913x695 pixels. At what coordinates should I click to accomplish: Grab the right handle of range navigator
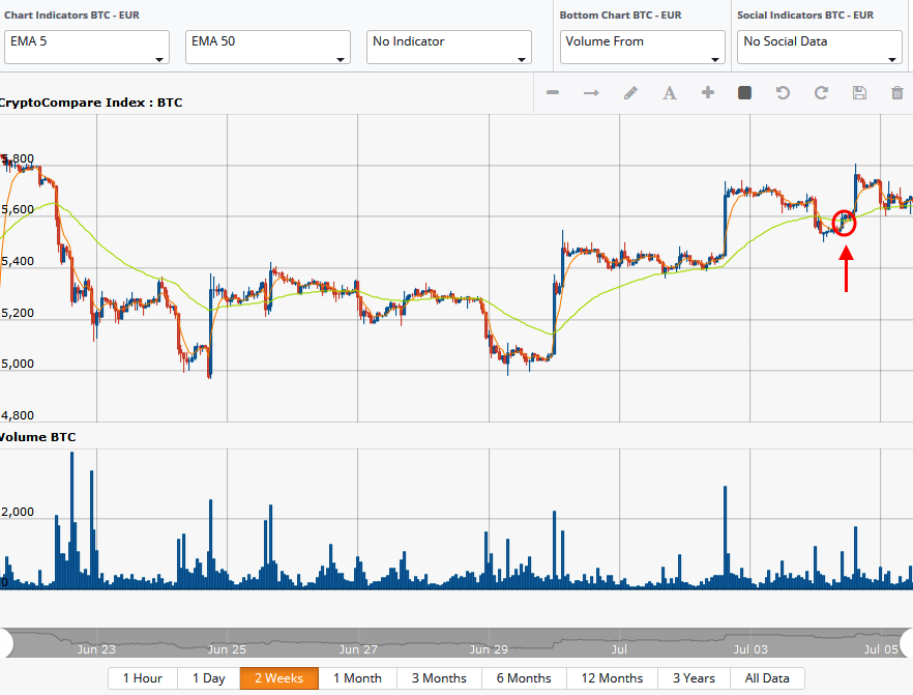(907, 643)
